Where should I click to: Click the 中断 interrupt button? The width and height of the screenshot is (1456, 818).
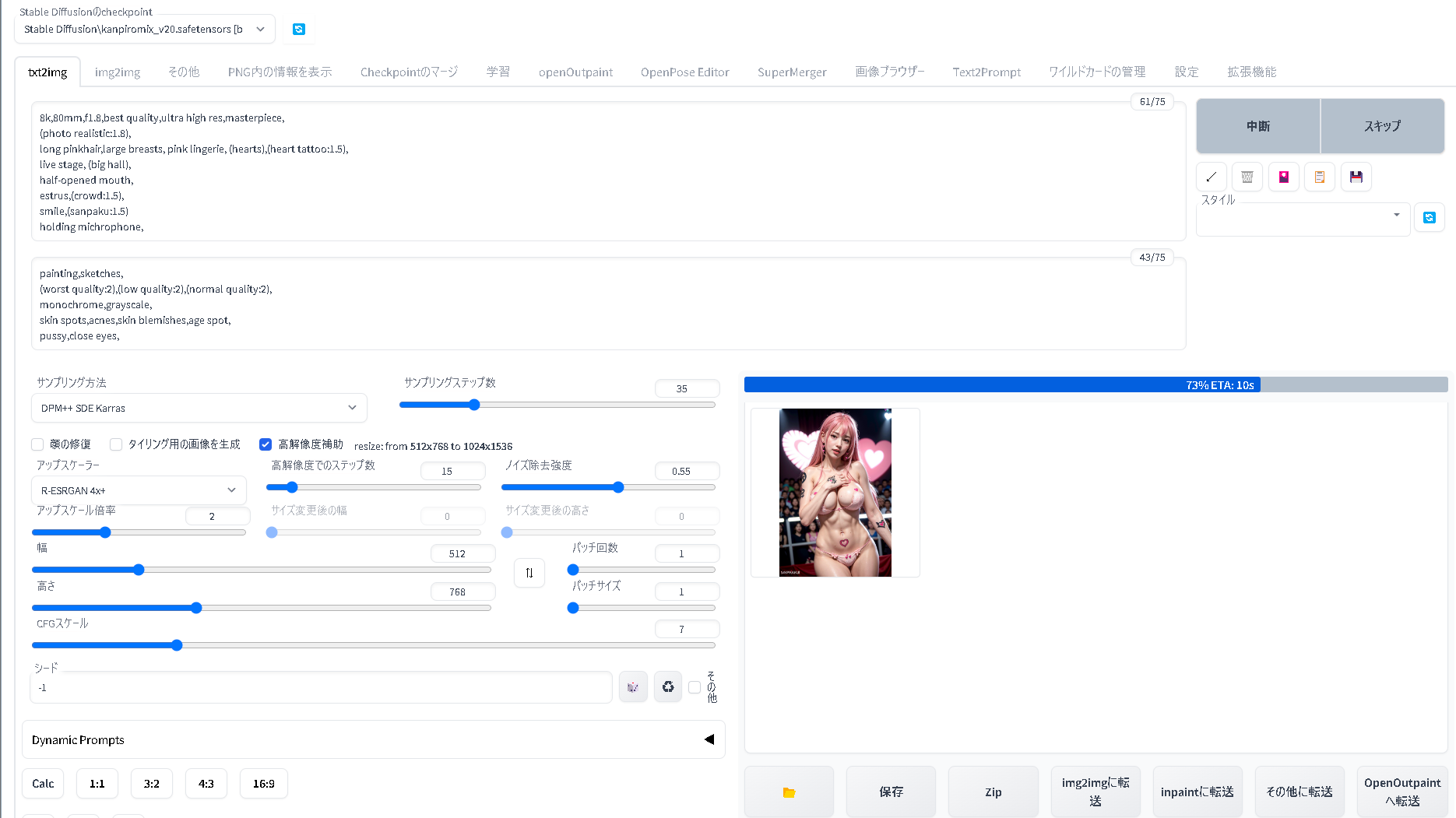pyautogui.click(x=1257, y=126)
